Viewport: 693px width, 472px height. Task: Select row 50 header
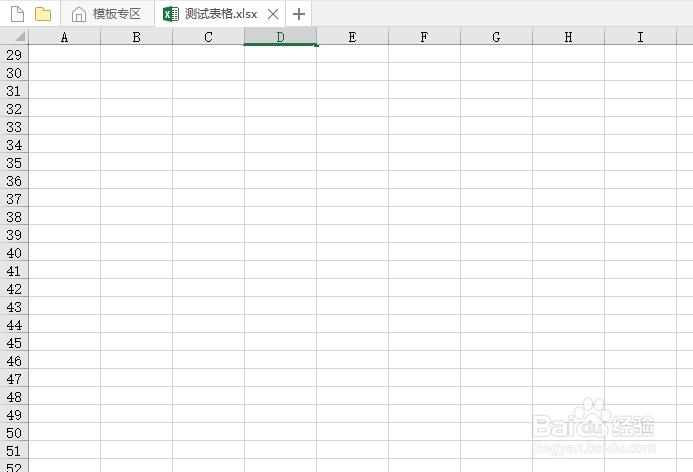(14, 433)
